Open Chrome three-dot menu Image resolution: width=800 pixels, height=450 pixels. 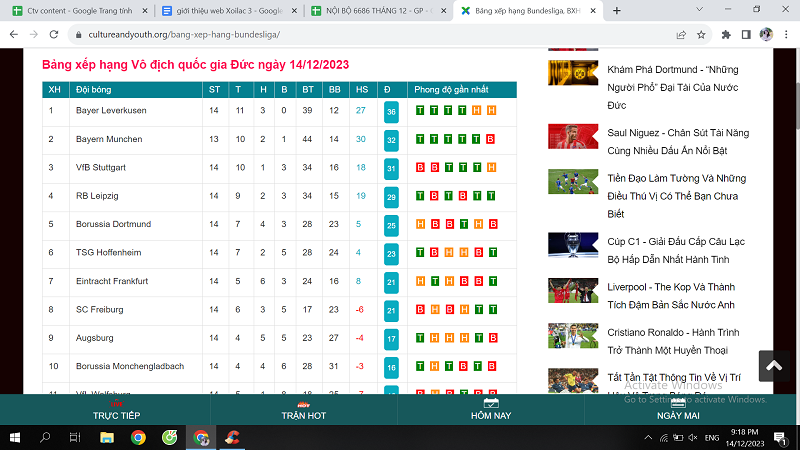tap(786, 34)
